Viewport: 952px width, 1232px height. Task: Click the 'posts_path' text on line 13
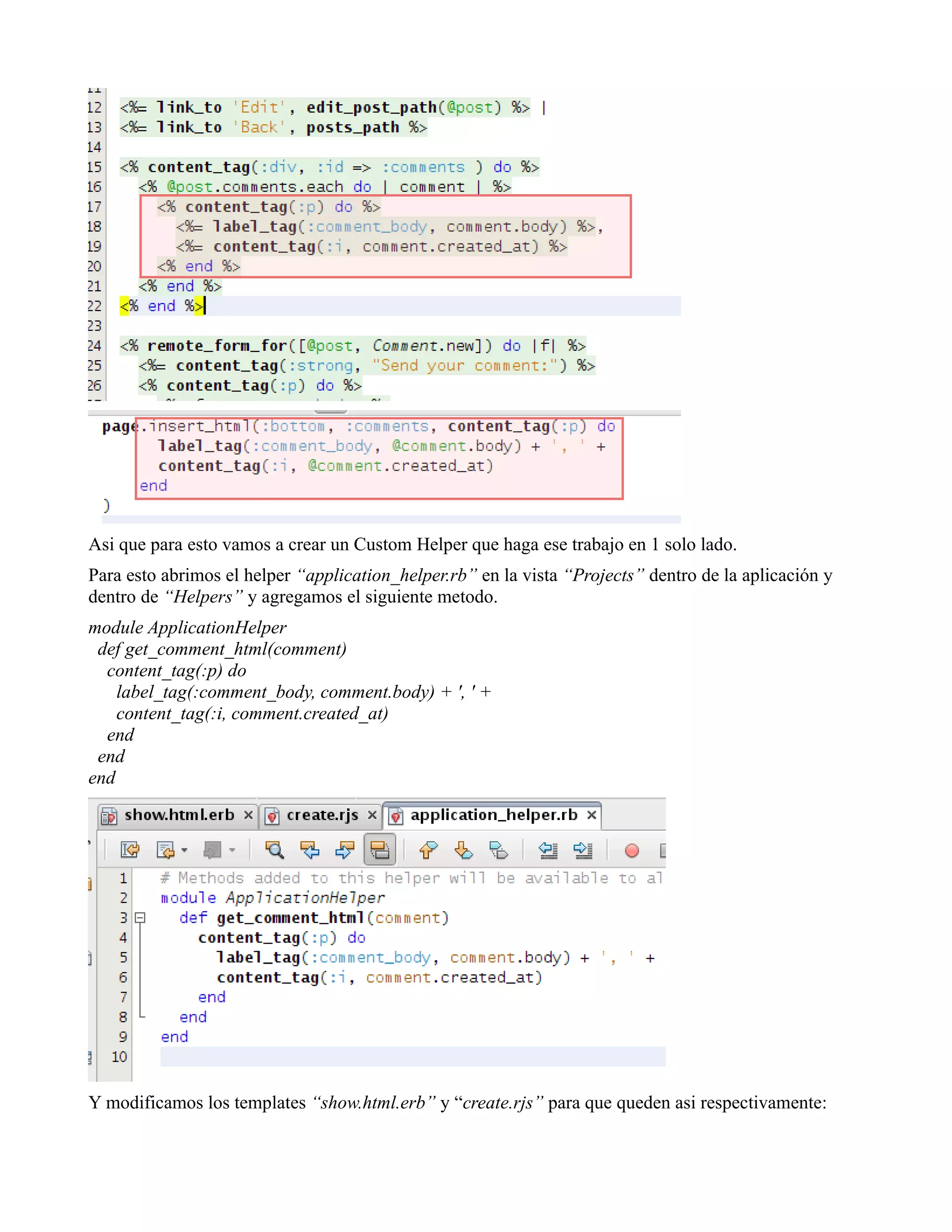point(352,127)
